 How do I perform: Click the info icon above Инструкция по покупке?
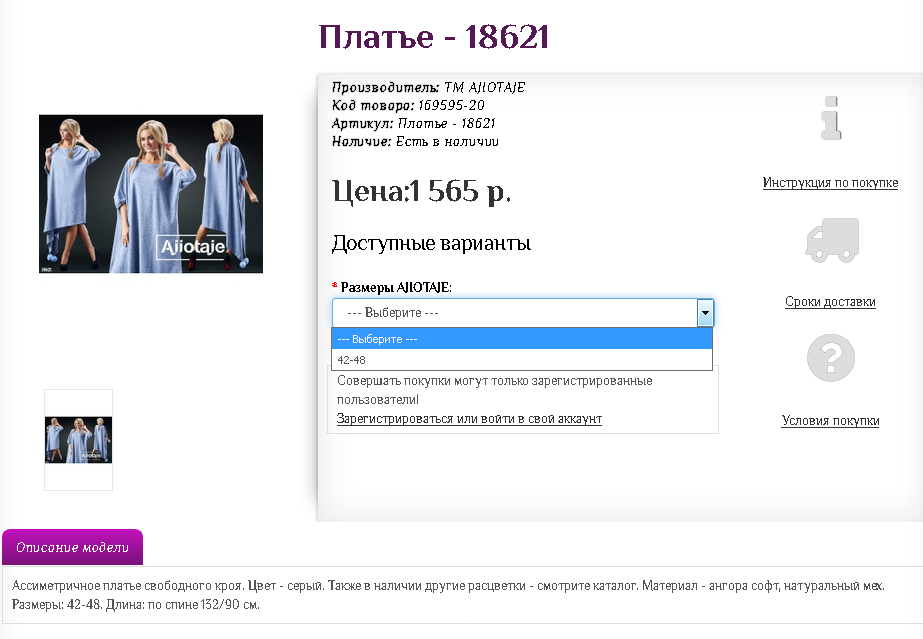click(x=831, y=118)
